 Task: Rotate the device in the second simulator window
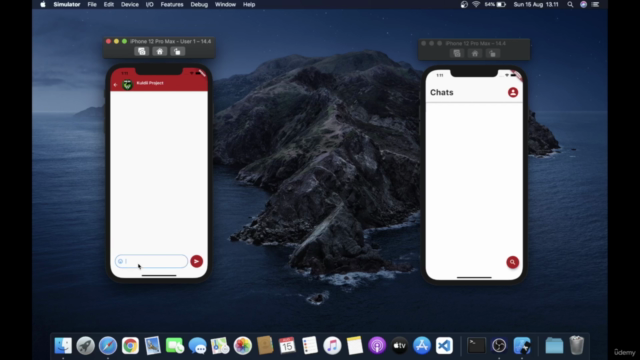492,53
